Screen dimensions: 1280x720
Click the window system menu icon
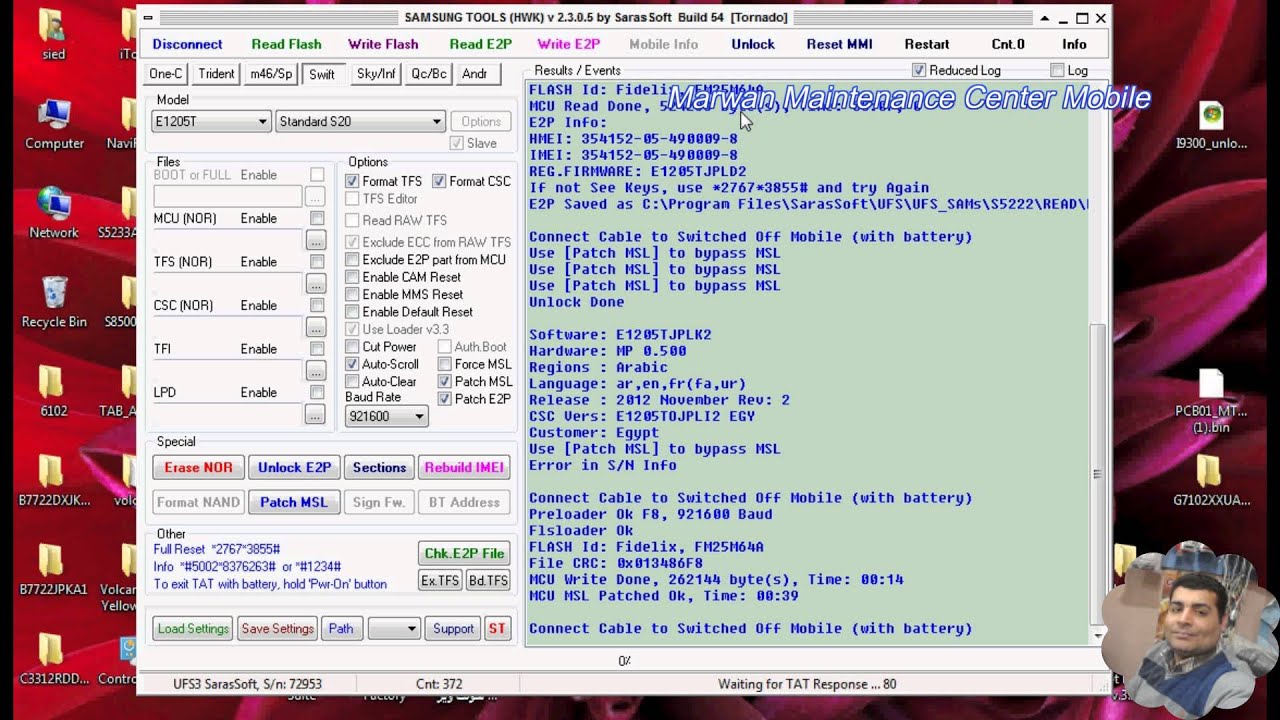point(148,18)
